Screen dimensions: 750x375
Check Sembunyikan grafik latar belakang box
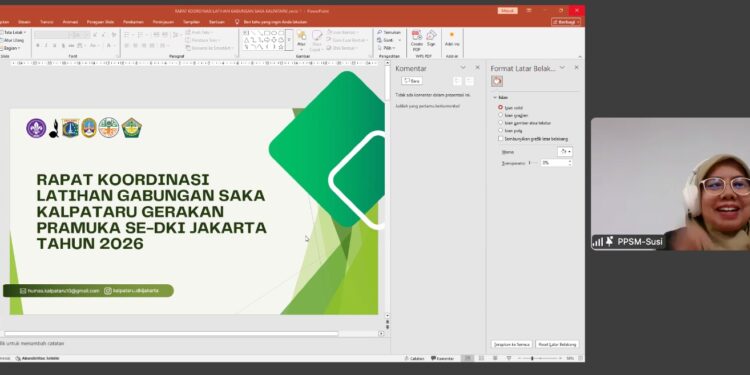pyautogui.click(x=501, y=139)
